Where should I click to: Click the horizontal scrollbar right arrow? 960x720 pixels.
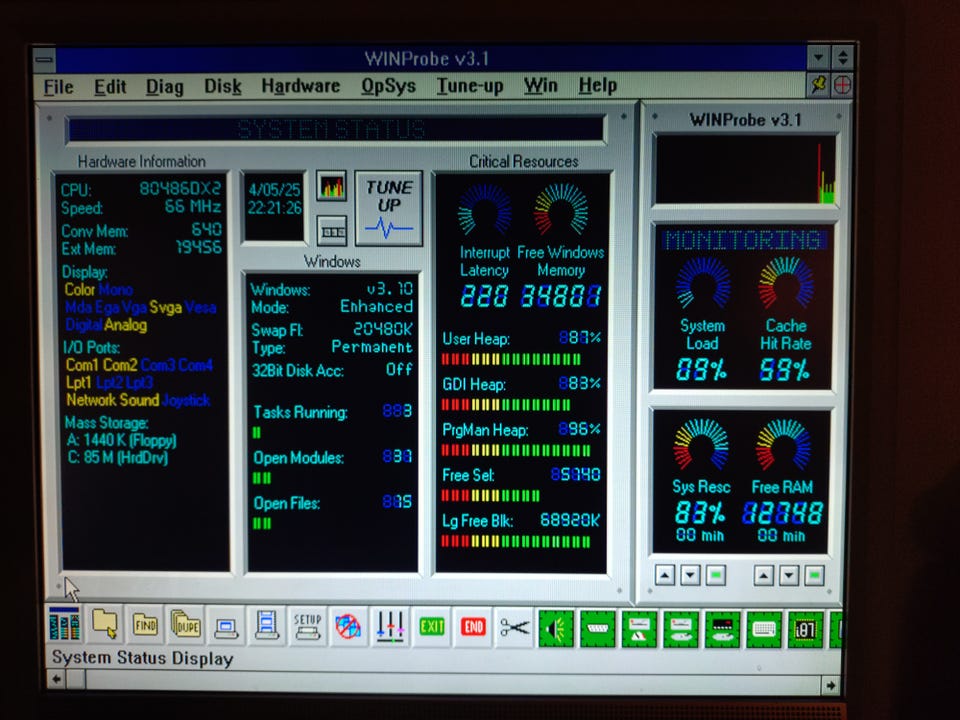(830, 685)
